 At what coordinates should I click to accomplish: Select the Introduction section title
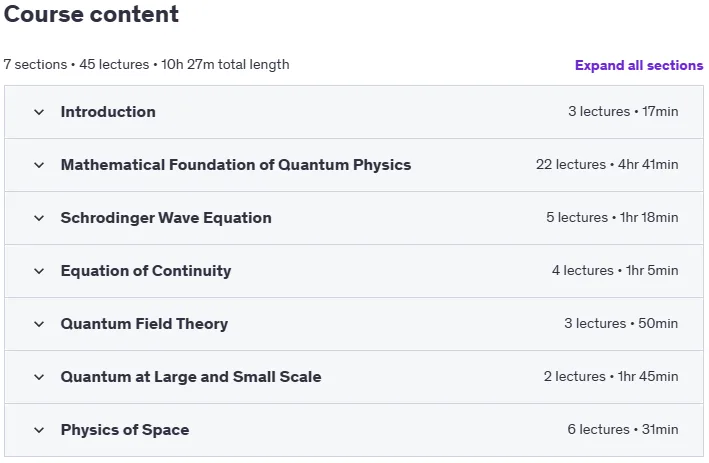(x=108, y=112)
